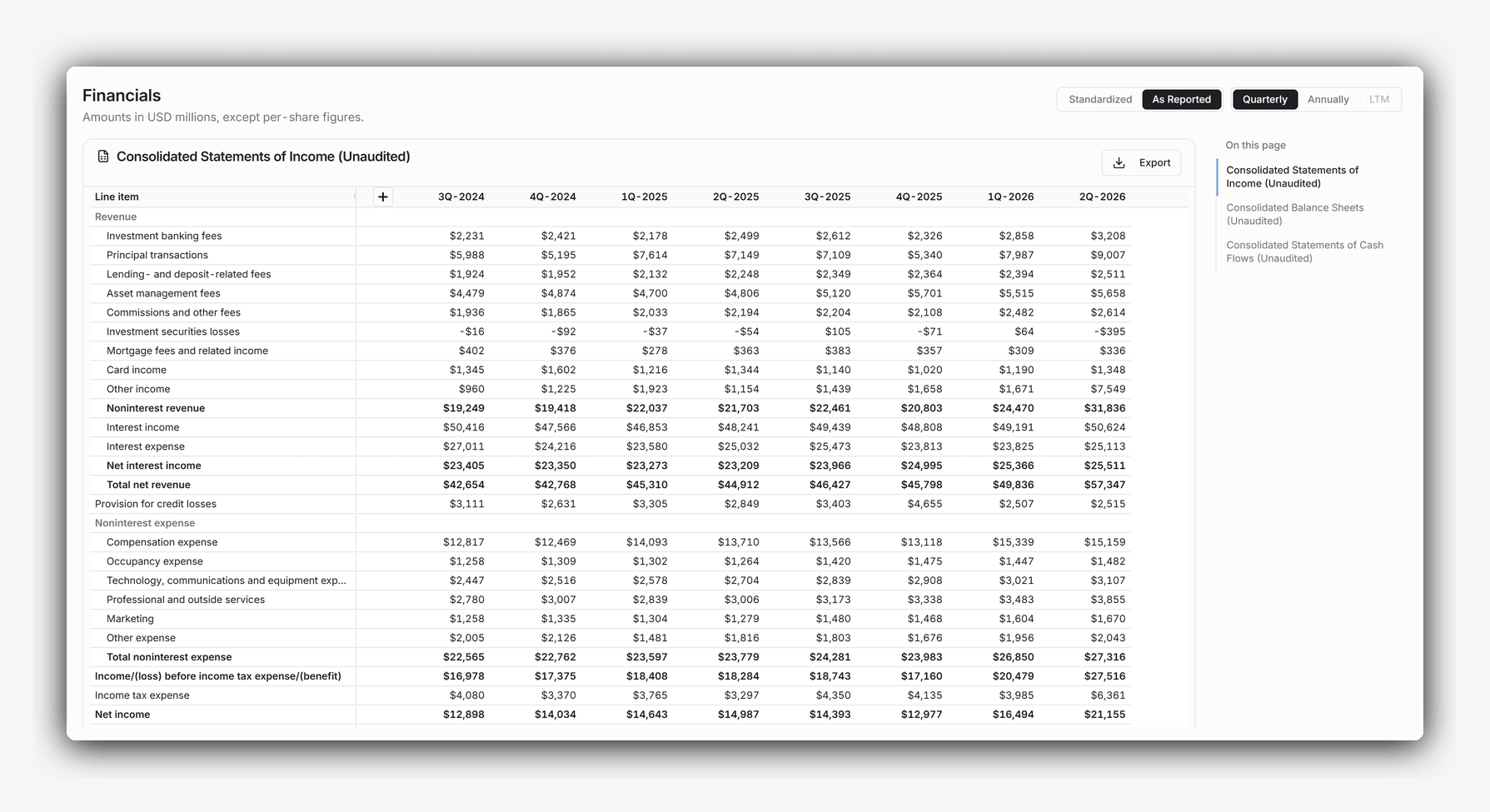Select Mortgage fees and related income label
This screenshot has width=1490, height=812.
[x=187, y=351]
